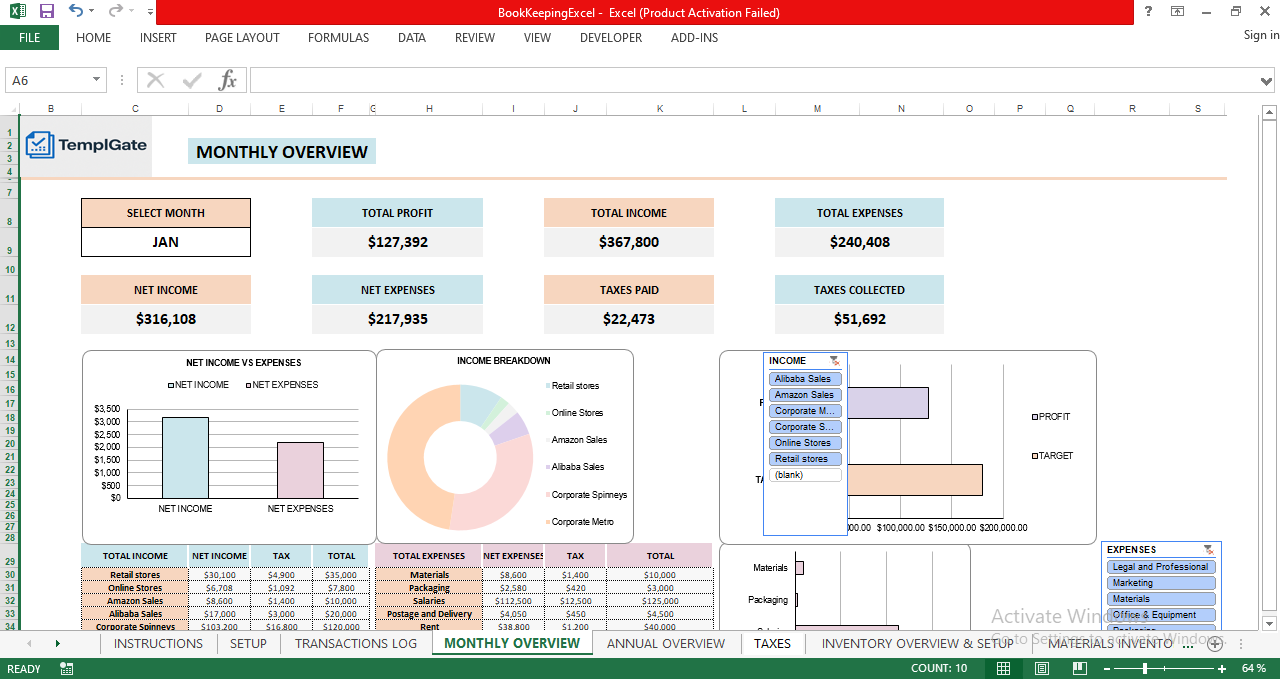Viewport: 1280px width, 679px height.
Task: Toggle Corporate S... slicer item
Action: (x=805, y=427)
